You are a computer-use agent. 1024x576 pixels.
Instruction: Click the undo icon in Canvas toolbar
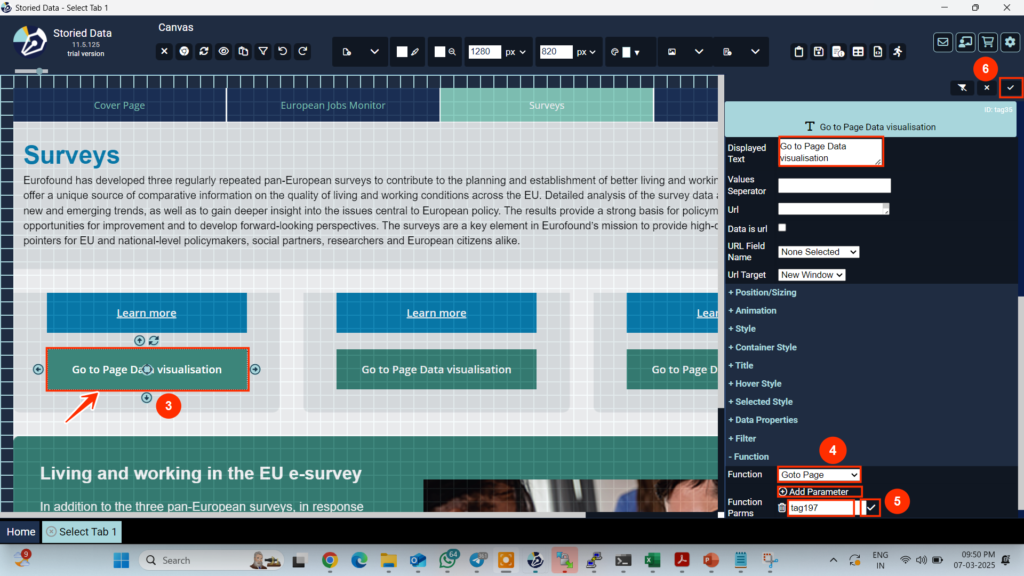pos(283,51)
